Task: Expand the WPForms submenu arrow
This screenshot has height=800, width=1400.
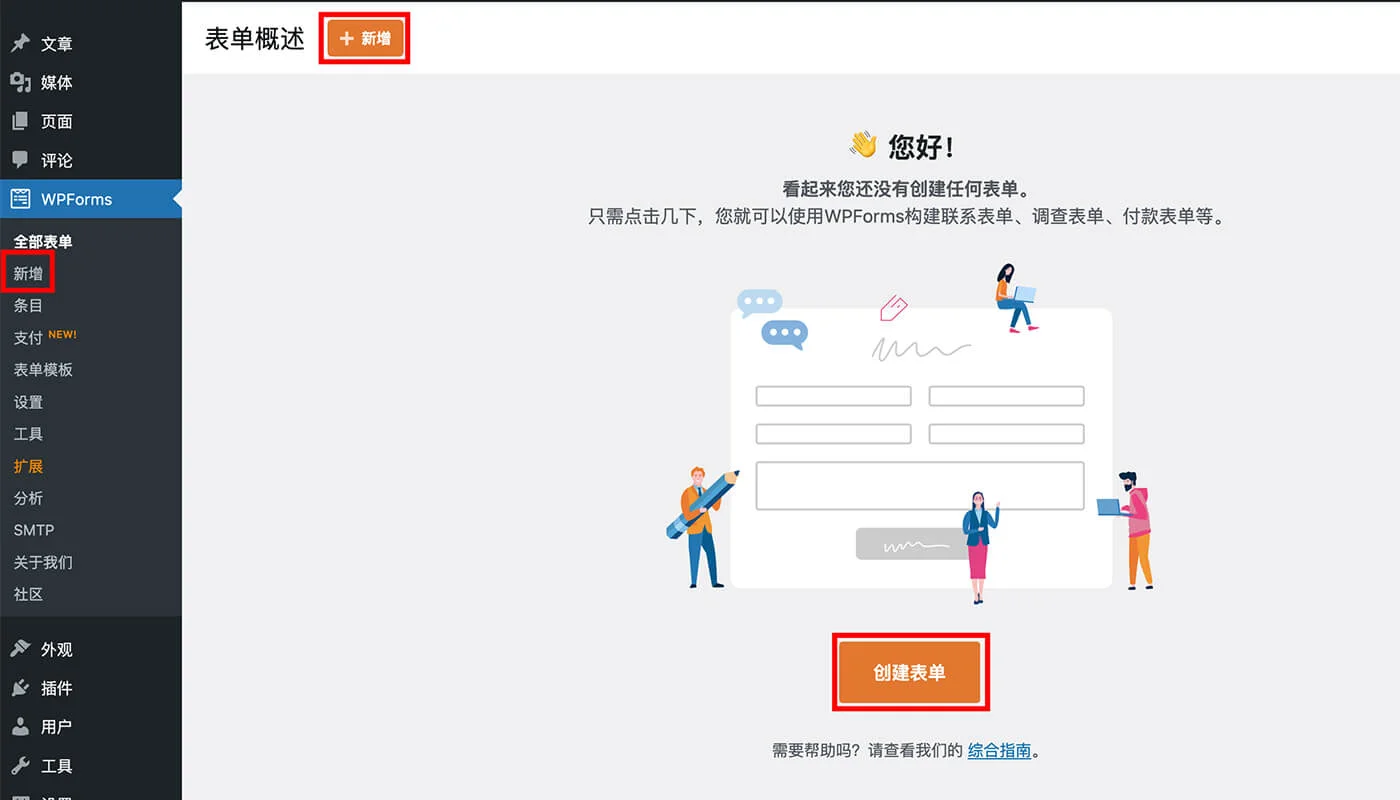Action: pos(176,199)
